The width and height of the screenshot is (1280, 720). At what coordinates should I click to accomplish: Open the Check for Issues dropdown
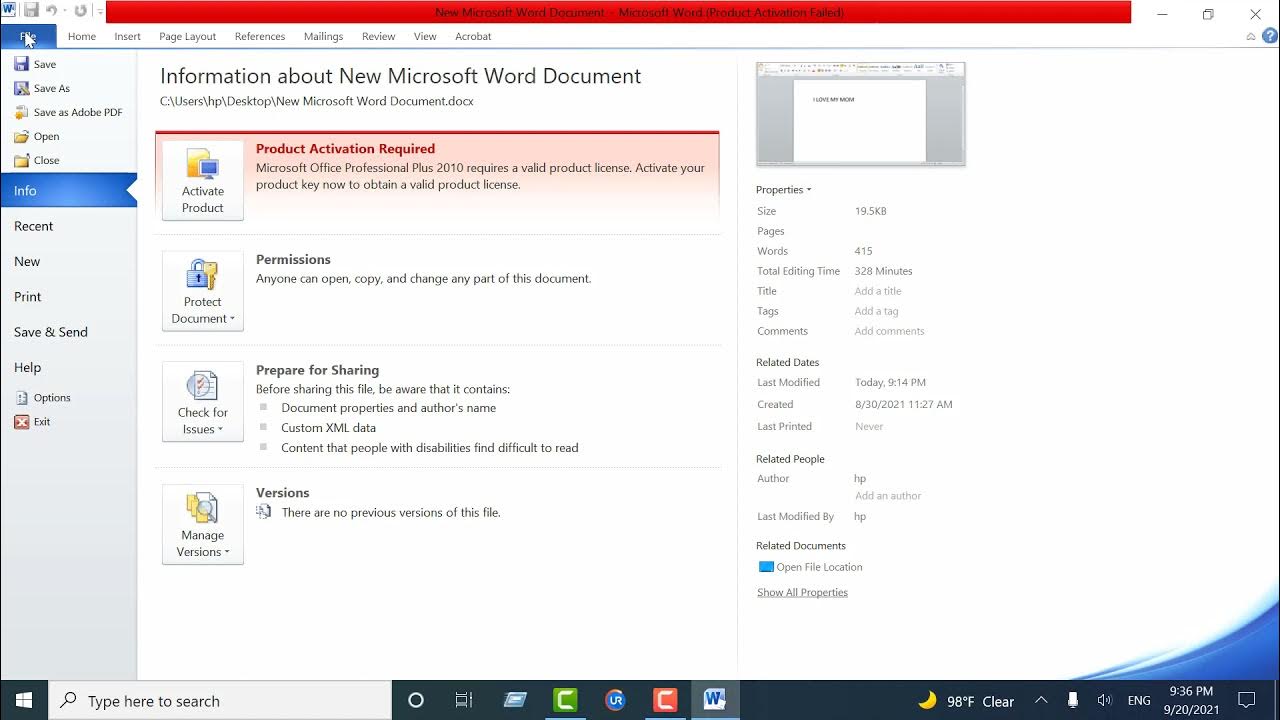203,401
